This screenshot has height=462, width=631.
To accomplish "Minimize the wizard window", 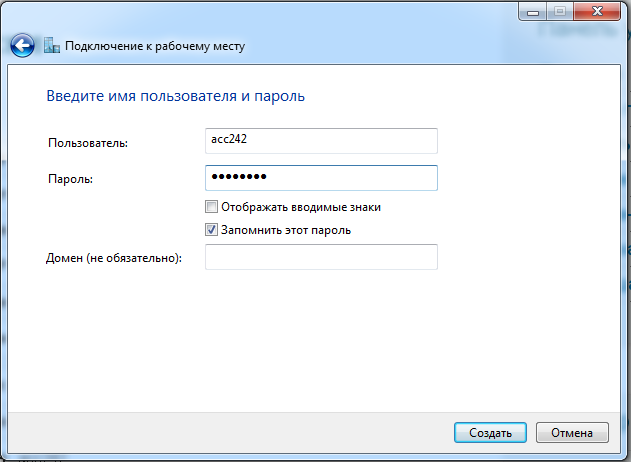I will [530, 12].
